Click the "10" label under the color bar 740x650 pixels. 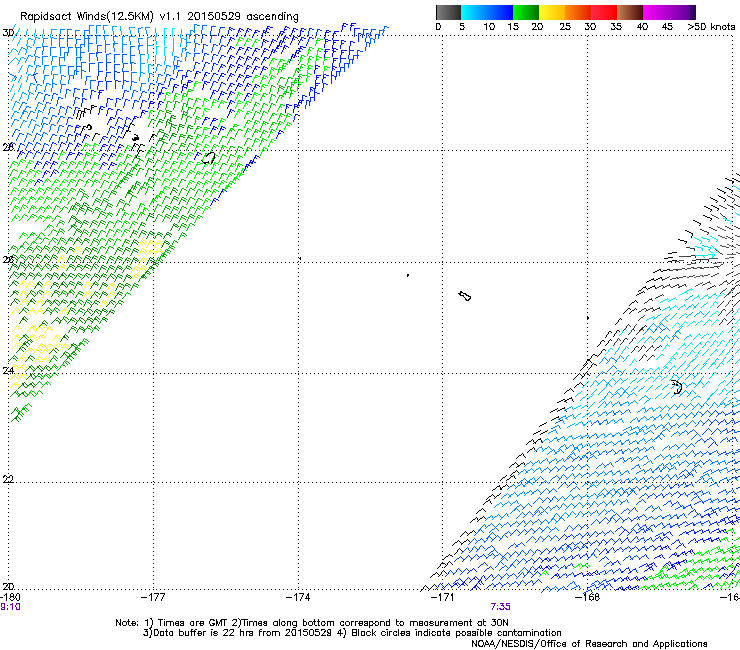point(489,27)
